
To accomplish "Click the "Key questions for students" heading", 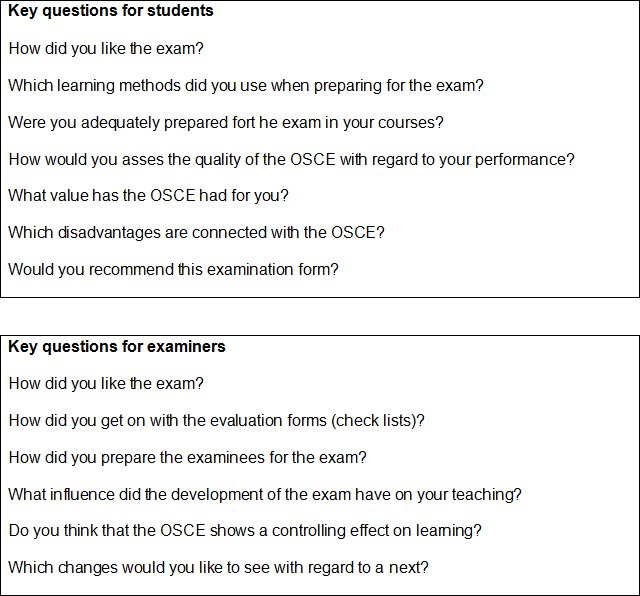I will point(110,12).
